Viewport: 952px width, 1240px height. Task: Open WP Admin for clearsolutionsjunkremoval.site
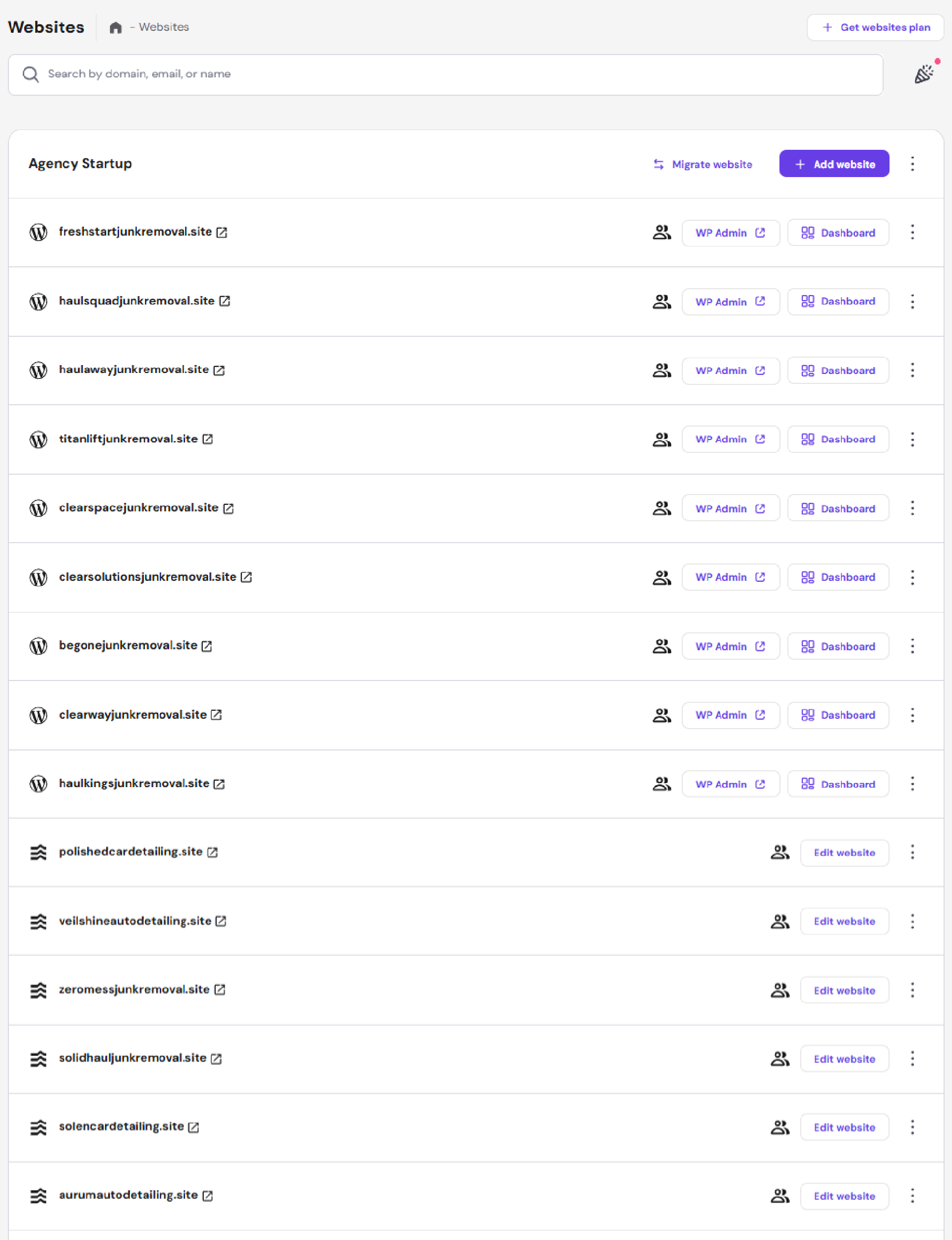pos(730,577)
